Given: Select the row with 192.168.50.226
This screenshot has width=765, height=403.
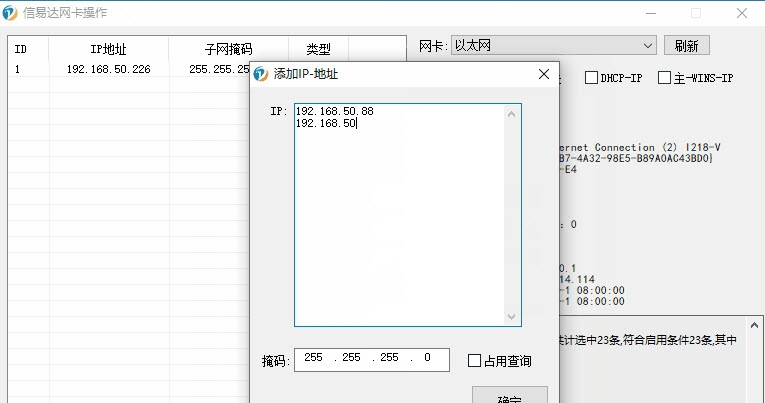Looking at the screenshot, I should 129,69.
